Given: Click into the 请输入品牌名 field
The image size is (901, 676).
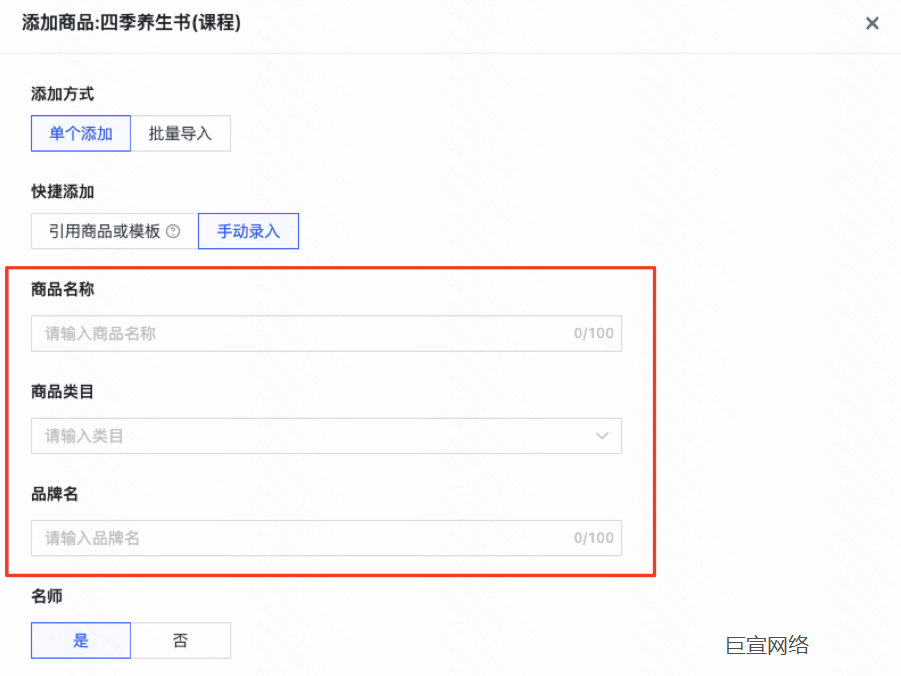Looking at the screenshot, I should (x=300, y=538).
